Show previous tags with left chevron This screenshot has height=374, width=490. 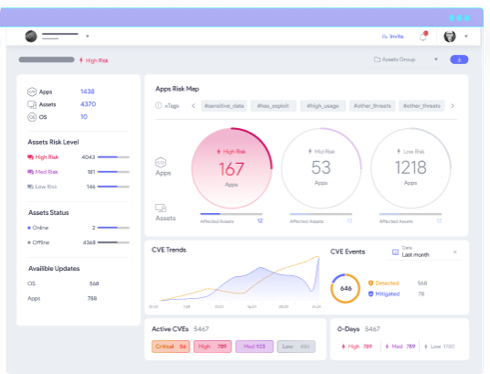tap(193, 106)
